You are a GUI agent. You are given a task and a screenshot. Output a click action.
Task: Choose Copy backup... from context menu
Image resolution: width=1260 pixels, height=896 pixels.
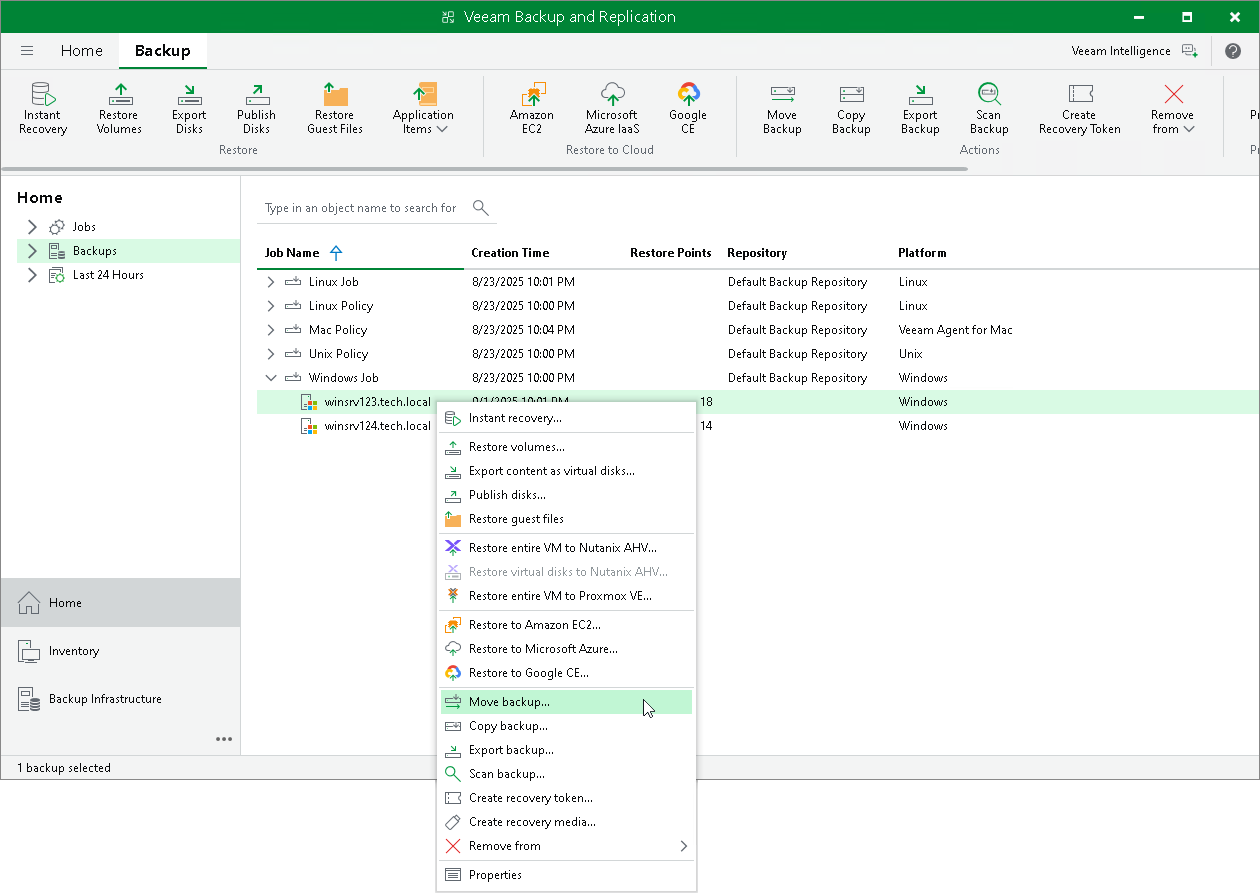pos(567,726)
